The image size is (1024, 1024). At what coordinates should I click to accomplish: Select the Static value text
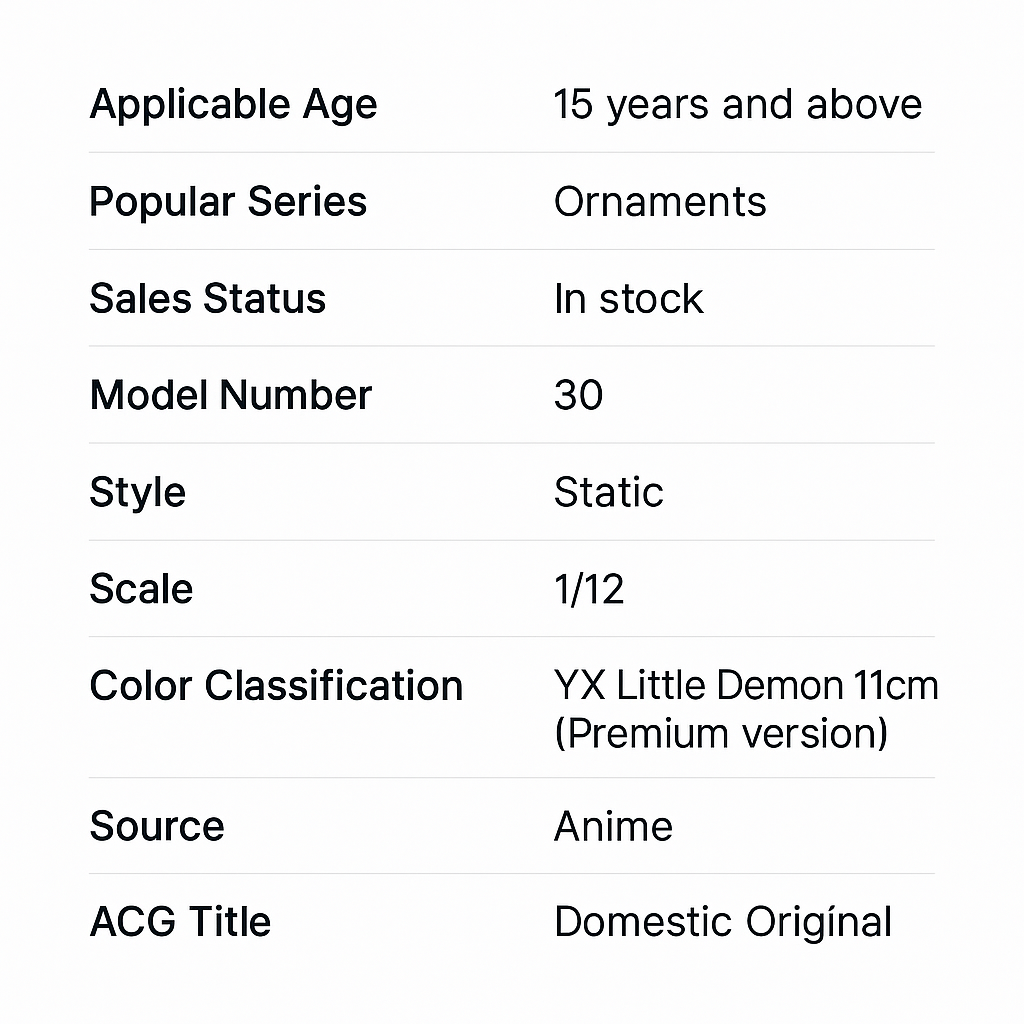608,493
